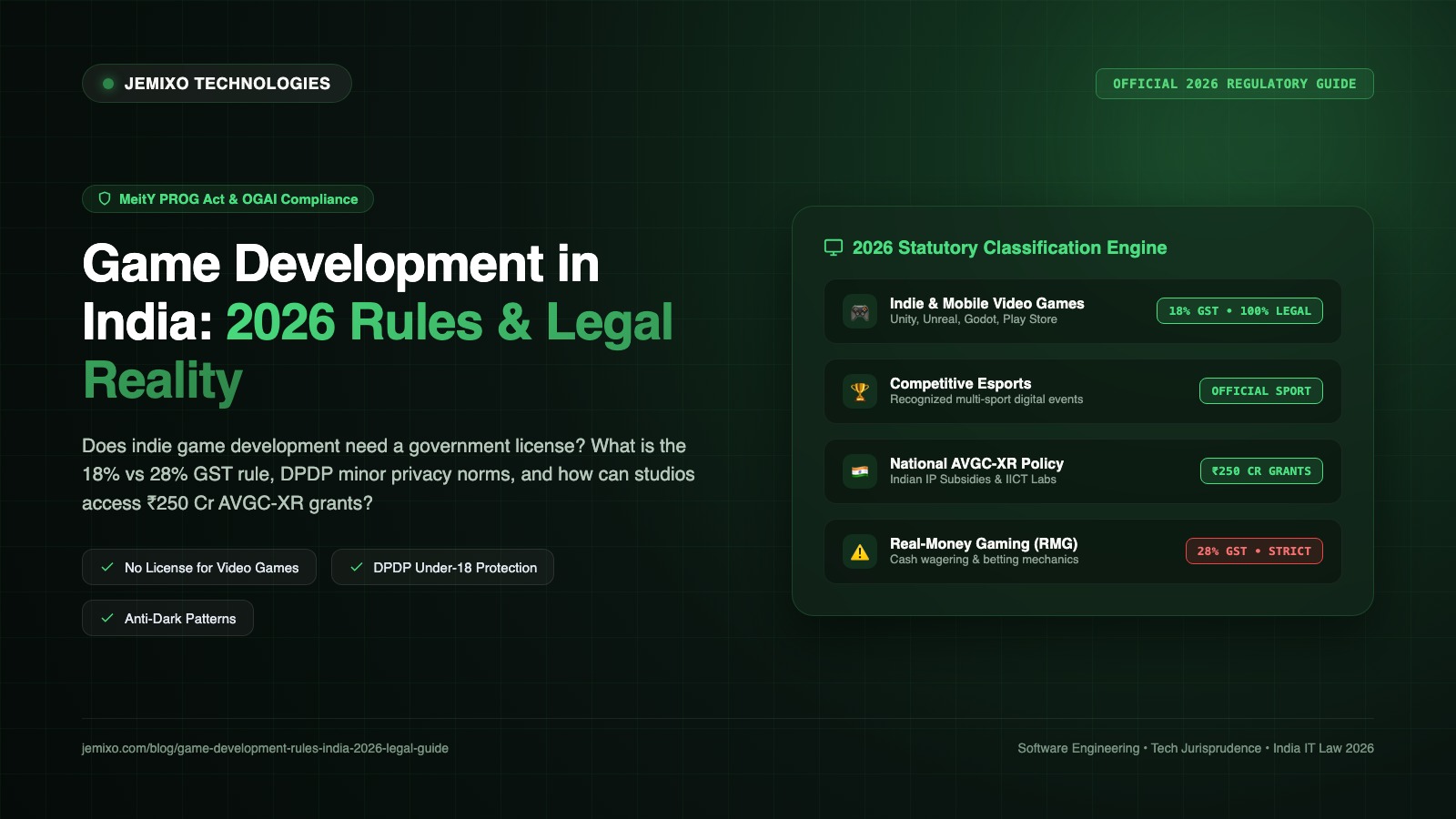
Task: Click the green word Reality in headline
Action: point(163,380)
